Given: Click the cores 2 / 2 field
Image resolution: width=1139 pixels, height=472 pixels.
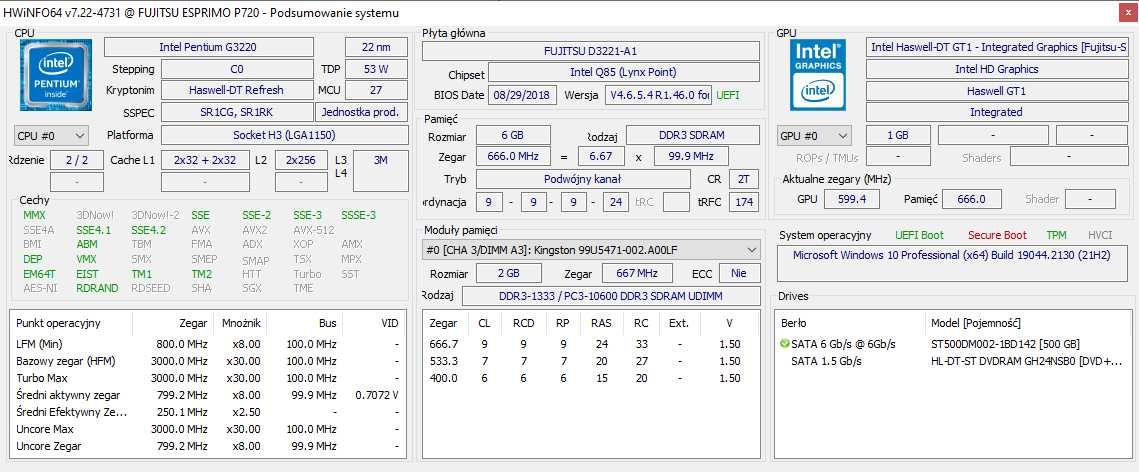Looking at the screenshot, I should (x=76, y=160).
